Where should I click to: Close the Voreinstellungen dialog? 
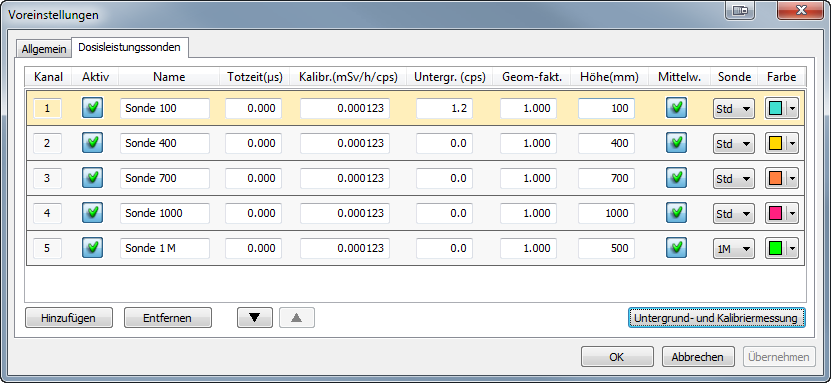point(800,11)
